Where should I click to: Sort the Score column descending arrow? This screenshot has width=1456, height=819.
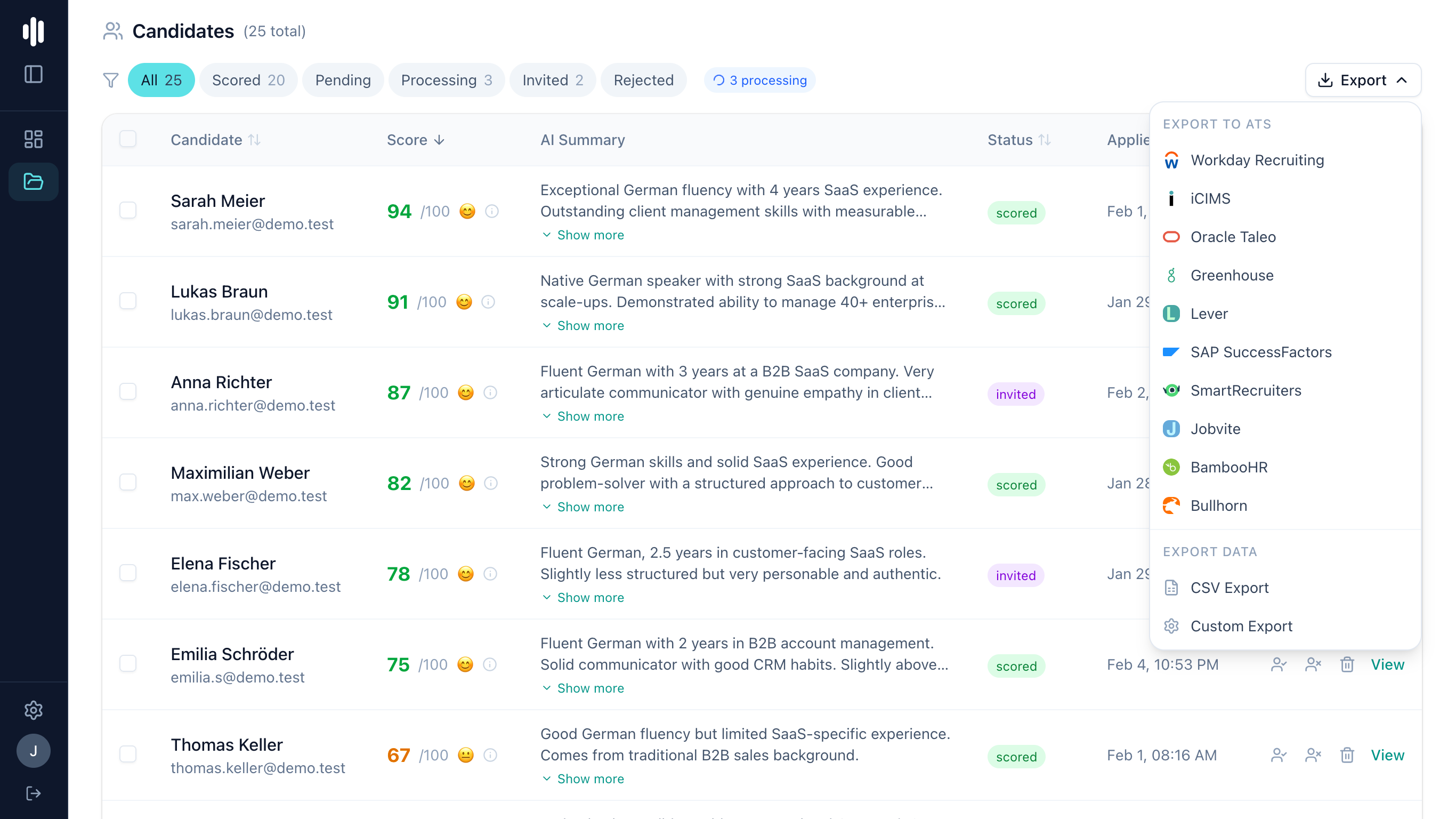(x=440, y=140)
